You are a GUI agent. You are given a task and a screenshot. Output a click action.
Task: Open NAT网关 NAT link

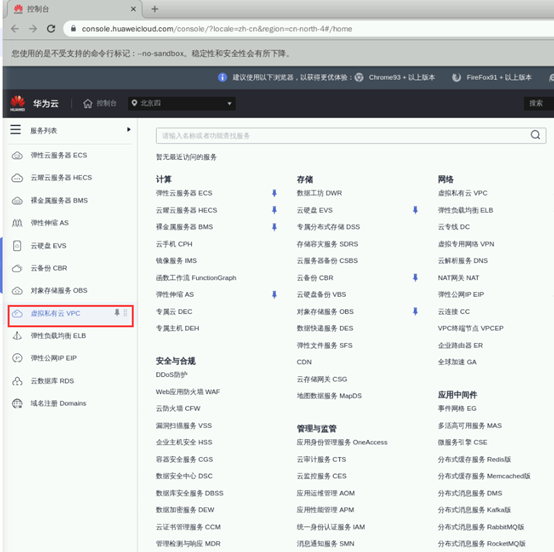coord(458,277)
